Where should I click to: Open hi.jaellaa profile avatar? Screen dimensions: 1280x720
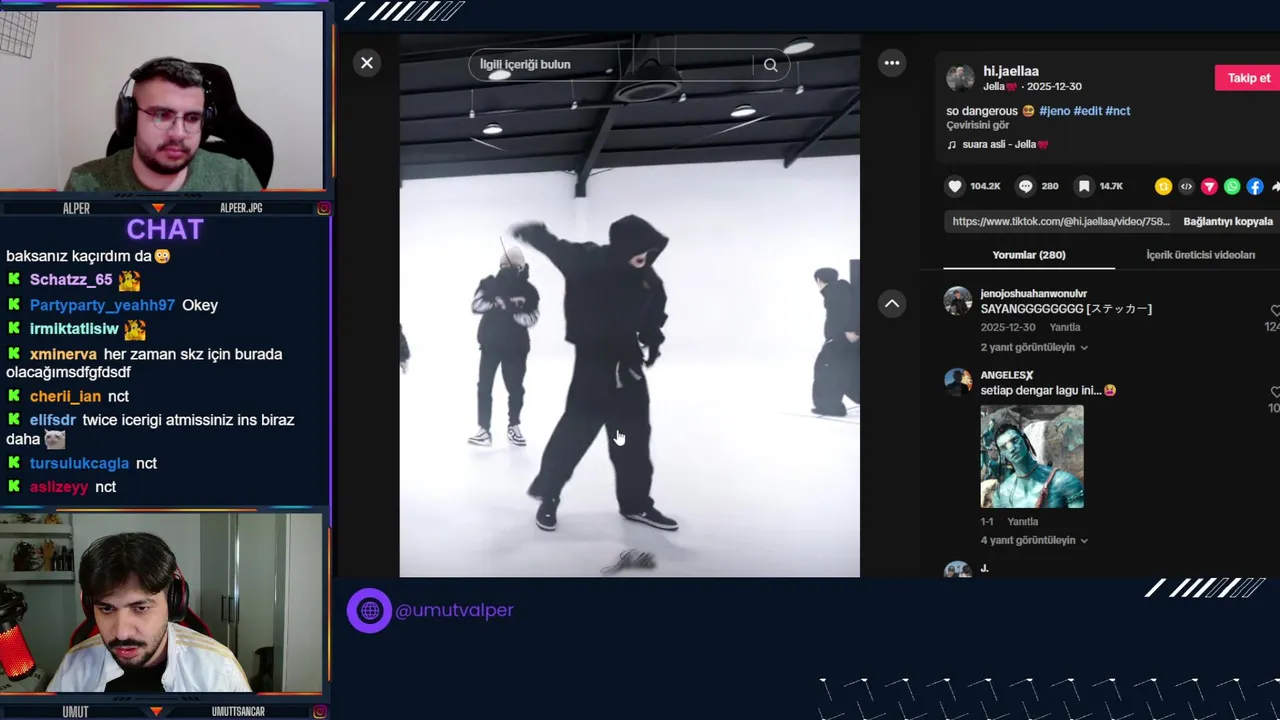[x=960, y=78]
